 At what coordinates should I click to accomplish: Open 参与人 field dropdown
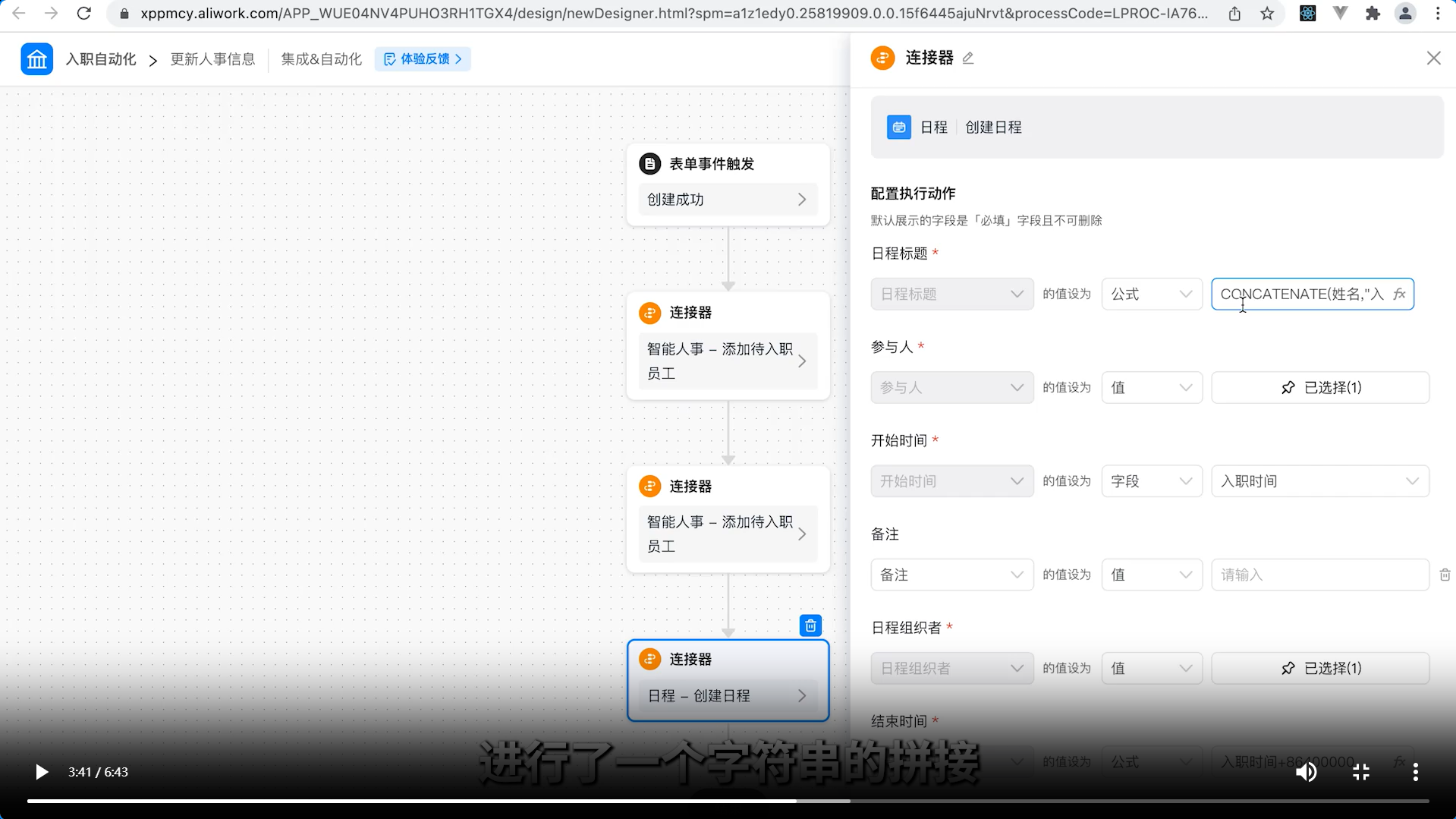[x=951, y=387]
